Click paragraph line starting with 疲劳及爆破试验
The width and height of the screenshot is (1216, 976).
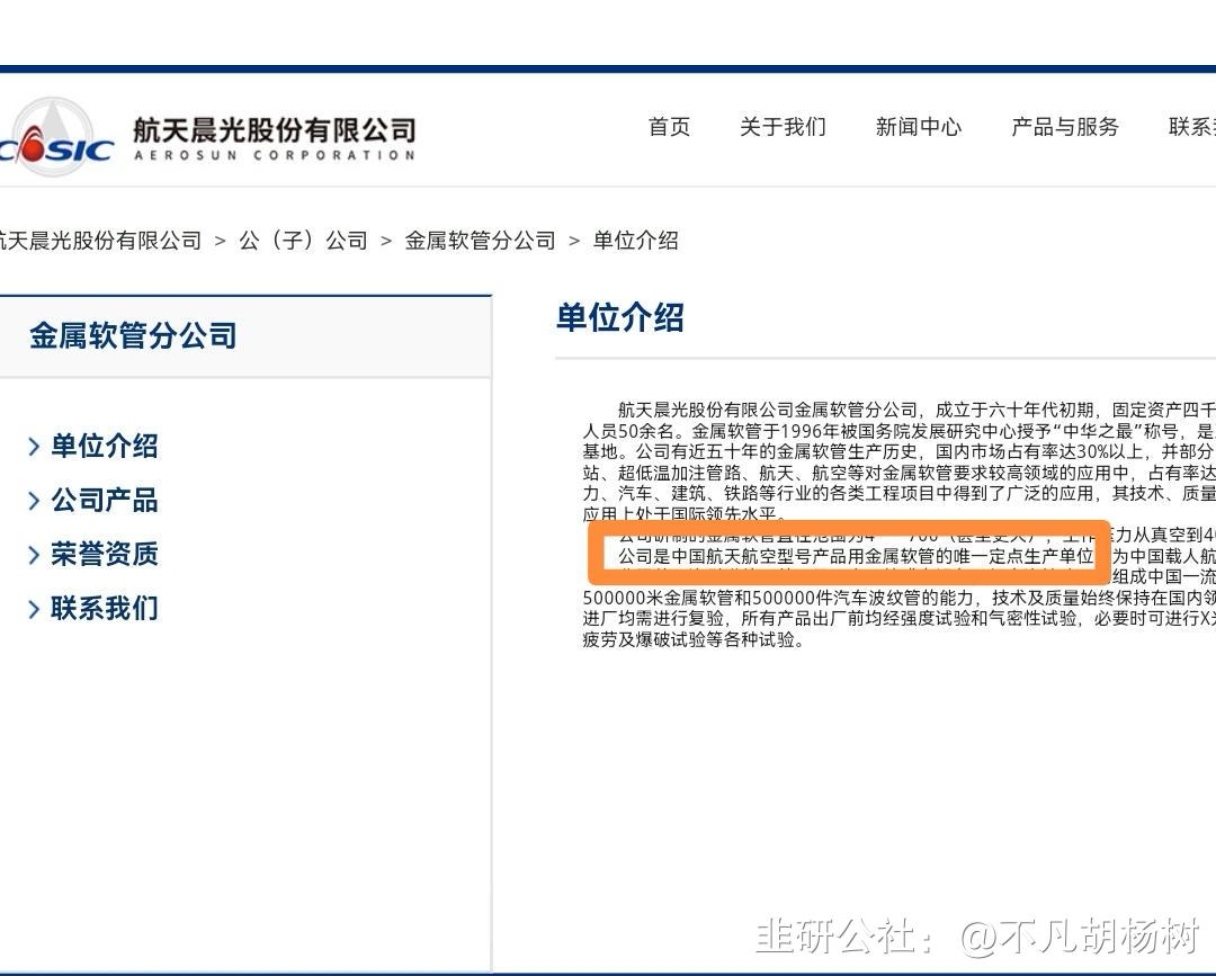point(693,638)
